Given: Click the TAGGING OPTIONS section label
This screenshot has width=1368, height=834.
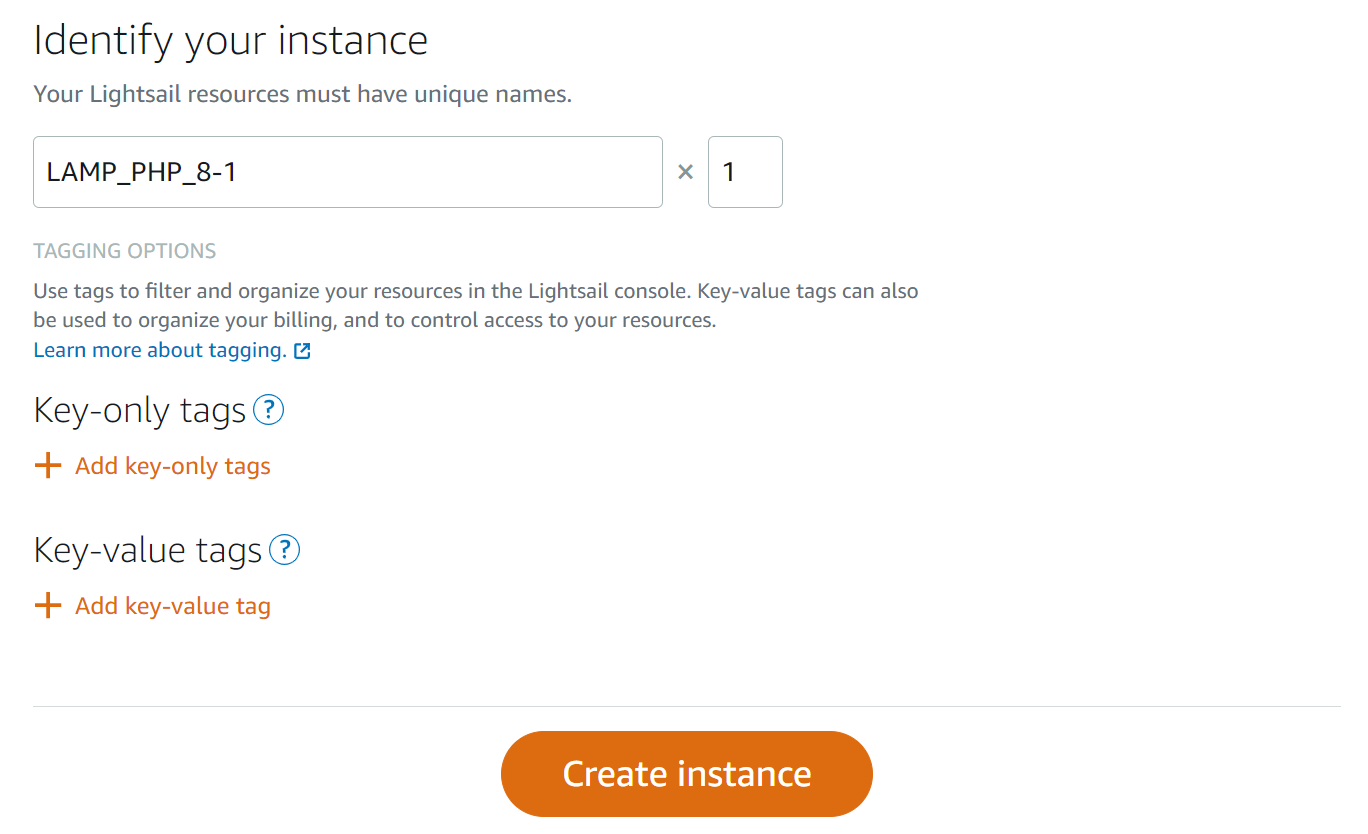Looking at the screenshot, I should pos(125,251).
